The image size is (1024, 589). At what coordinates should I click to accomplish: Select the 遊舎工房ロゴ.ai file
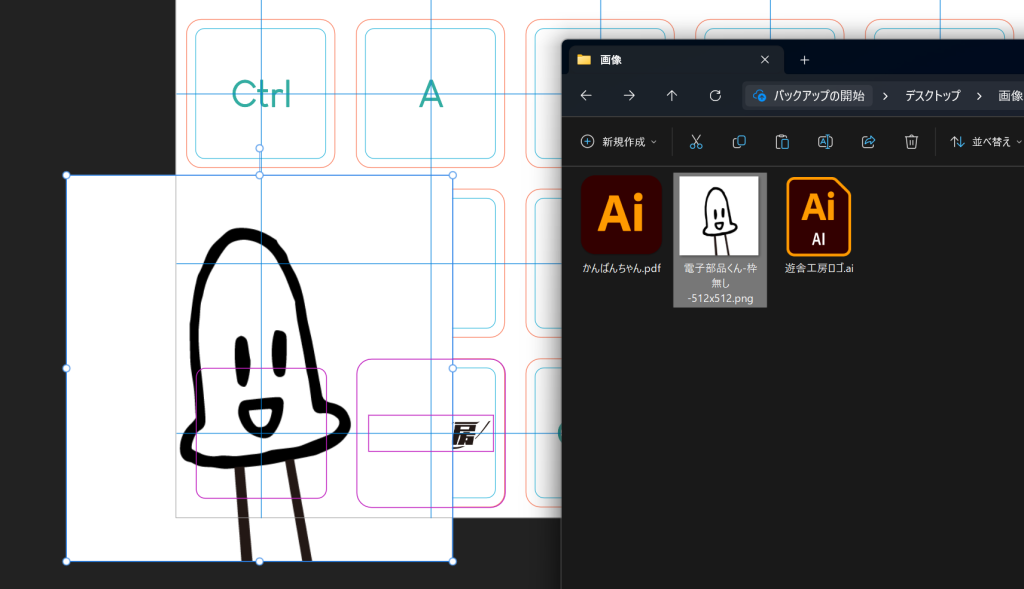coord(819,225)
